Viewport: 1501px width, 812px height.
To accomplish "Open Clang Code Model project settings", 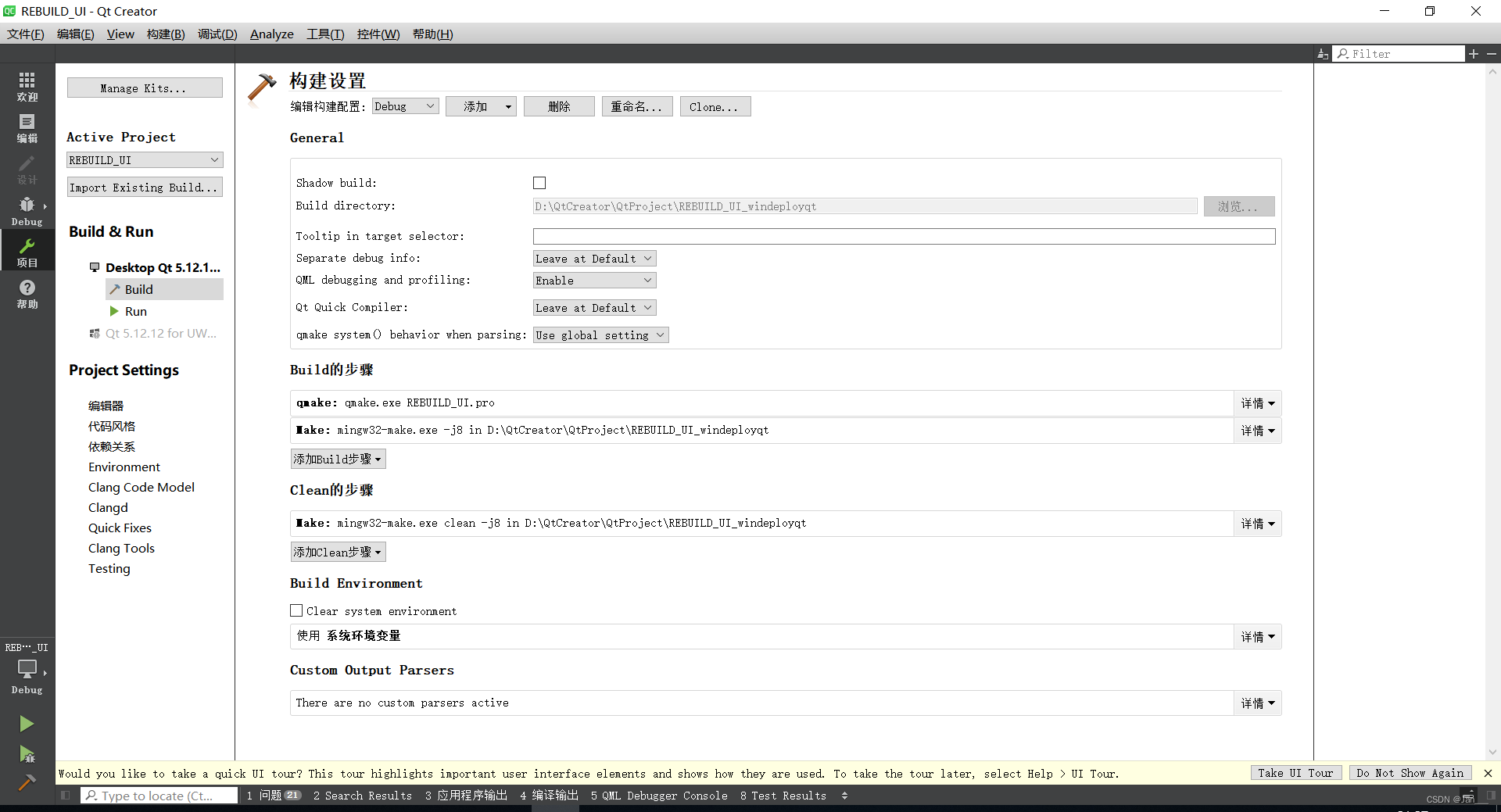I will (x=142, y=487).
